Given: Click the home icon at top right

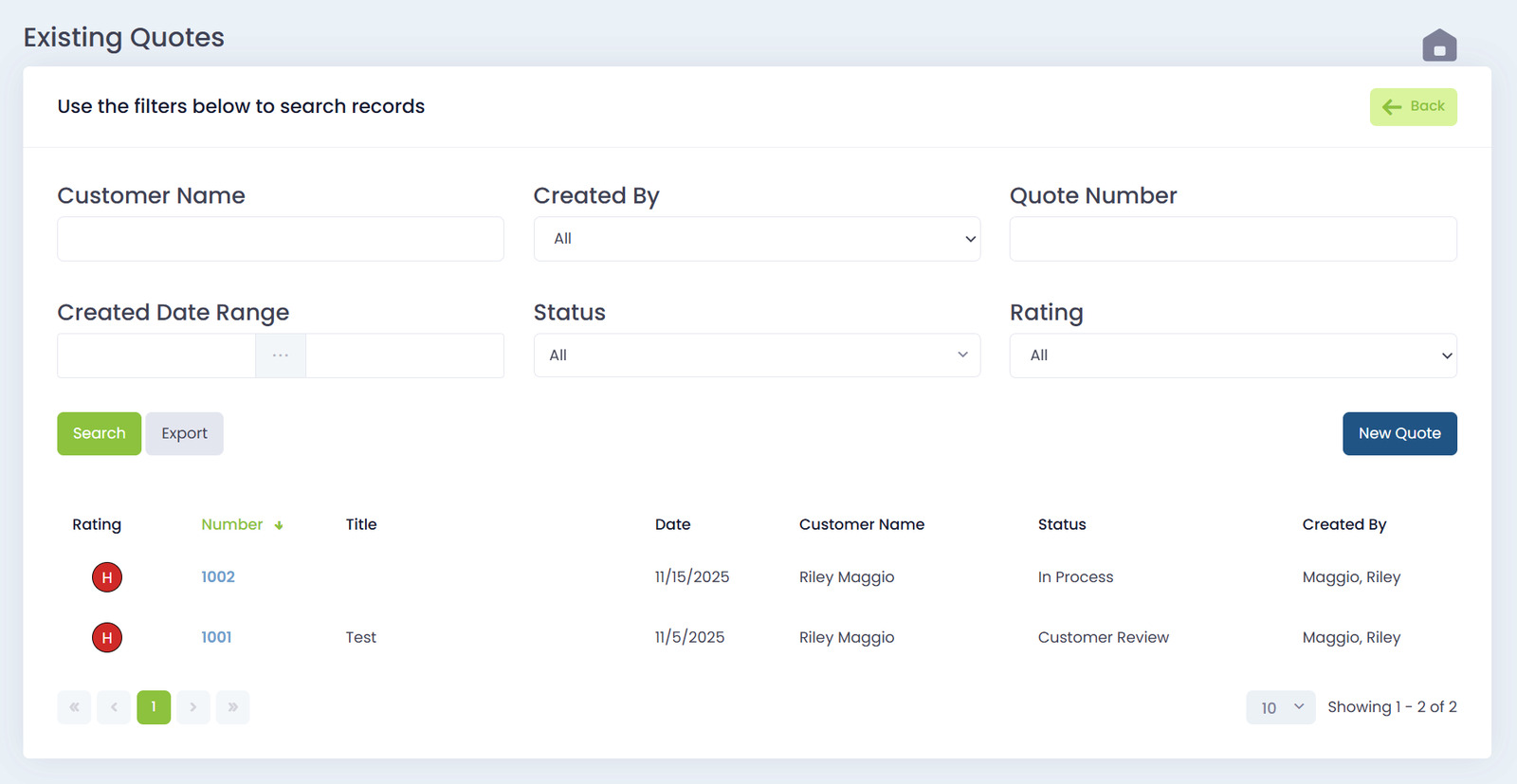Looking at the screenshot, I should 1438,45.
